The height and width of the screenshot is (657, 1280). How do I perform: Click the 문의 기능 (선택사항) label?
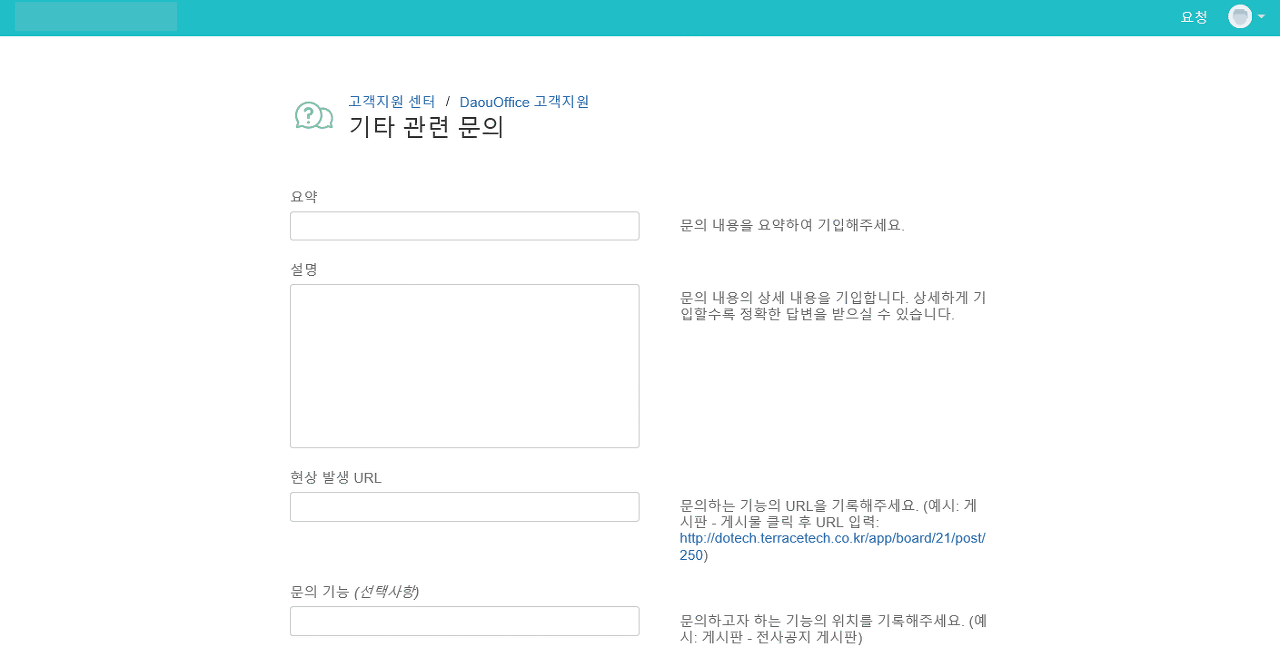(x=354, y=592)
